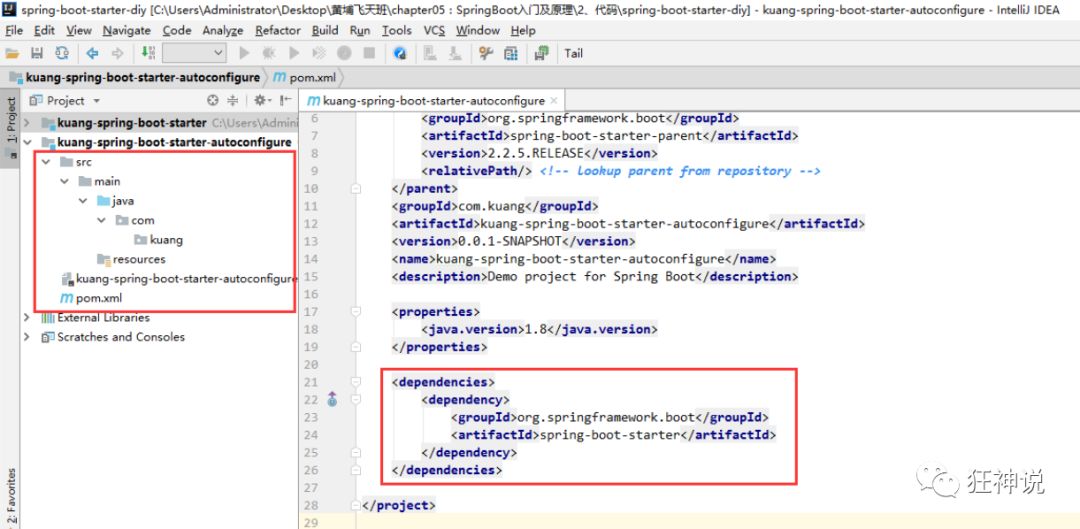Open the Build menu
The width and height of the screenshot is (1080, 529).
click(x=325, y=30)
